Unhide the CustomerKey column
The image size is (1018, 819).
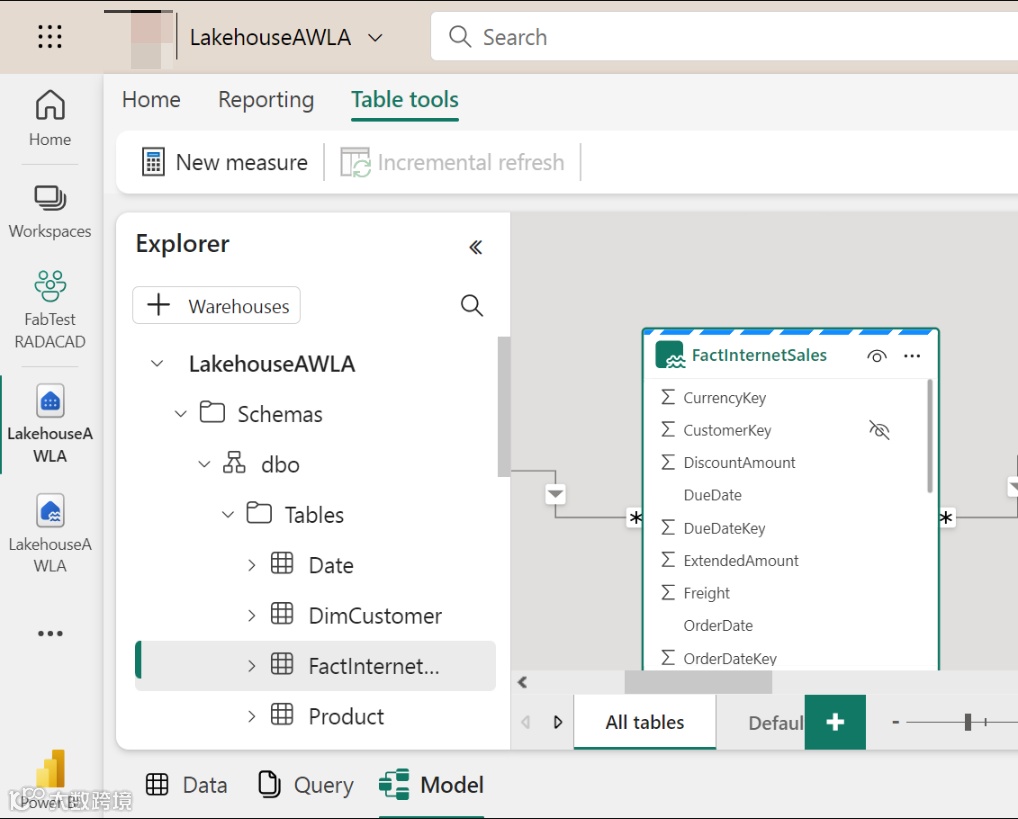(x=879, y=429)
